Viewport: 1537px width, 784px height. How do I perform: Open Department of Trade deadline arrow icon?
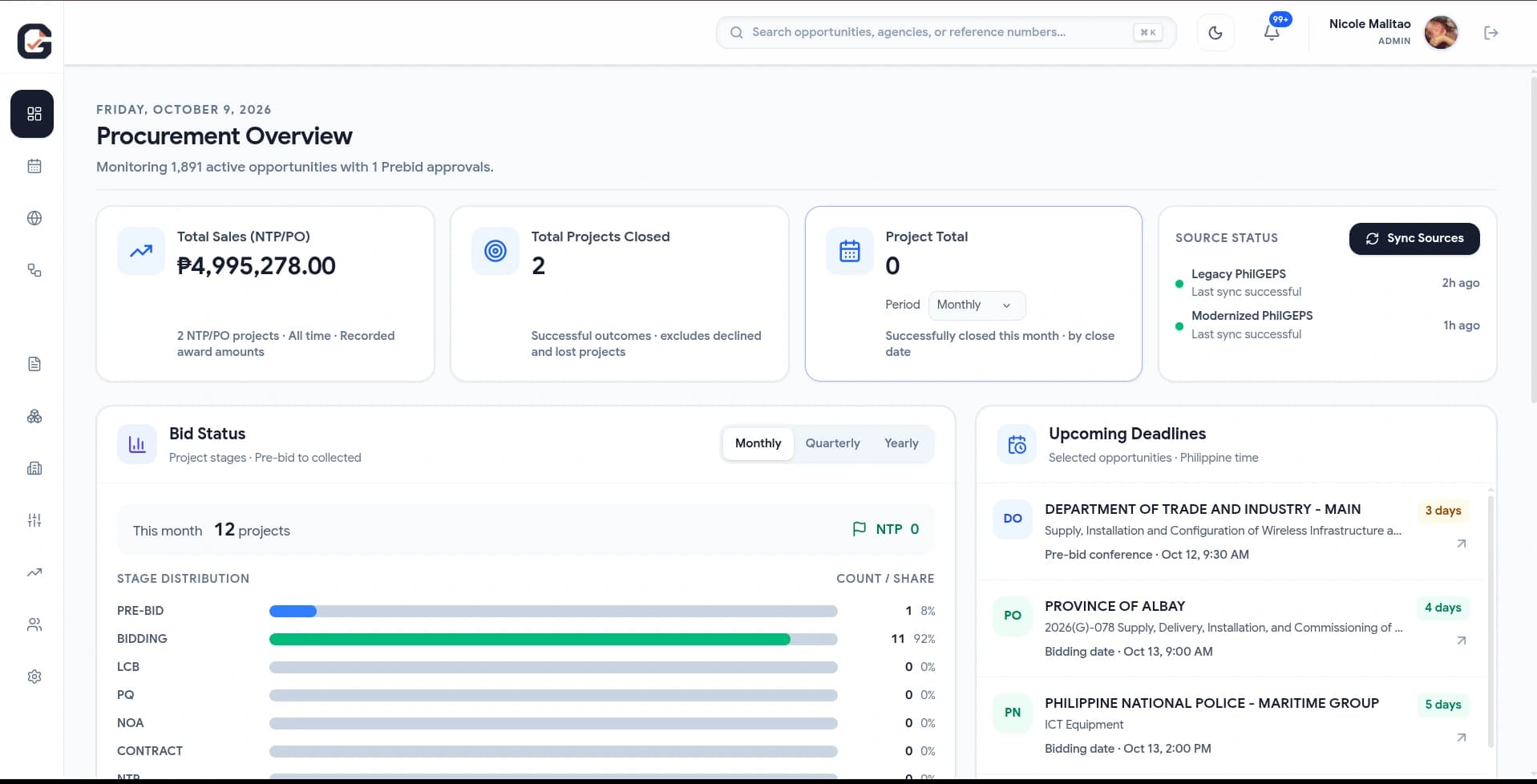click(x=1461, y=544)
